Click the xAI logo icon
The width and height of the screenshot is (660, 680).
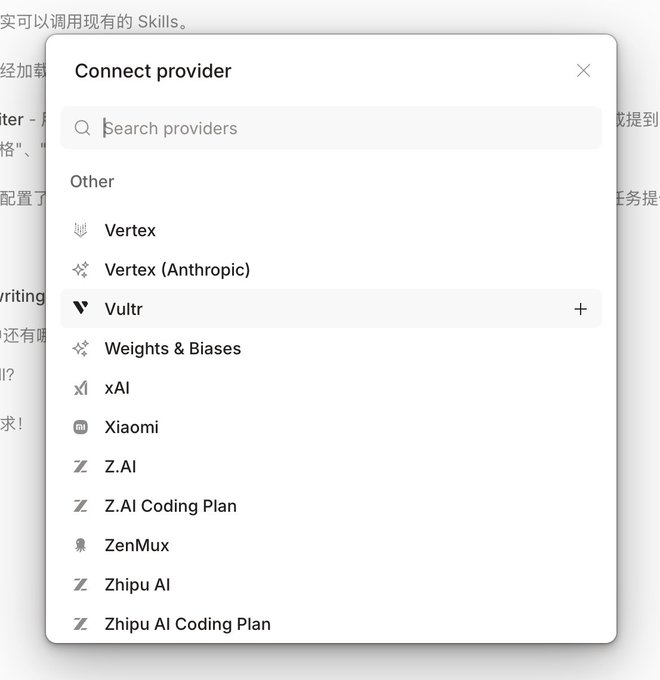pyautogui.click(x=81, y=388)
